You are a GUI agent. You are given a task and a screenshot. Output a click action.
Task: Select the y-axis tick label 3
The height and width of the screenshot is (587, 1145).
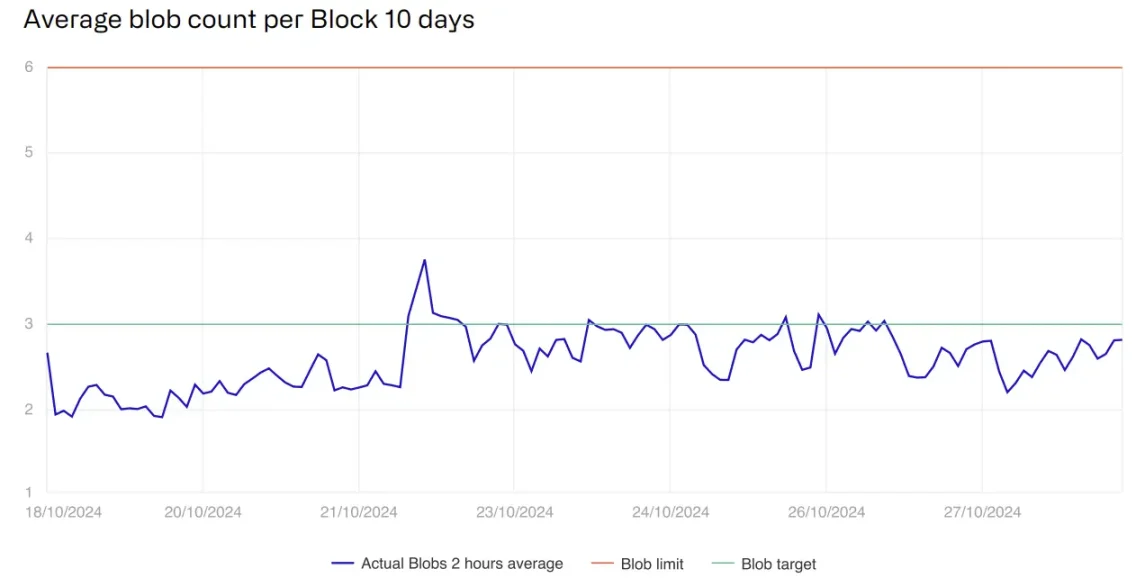click(x=29, y=324)
